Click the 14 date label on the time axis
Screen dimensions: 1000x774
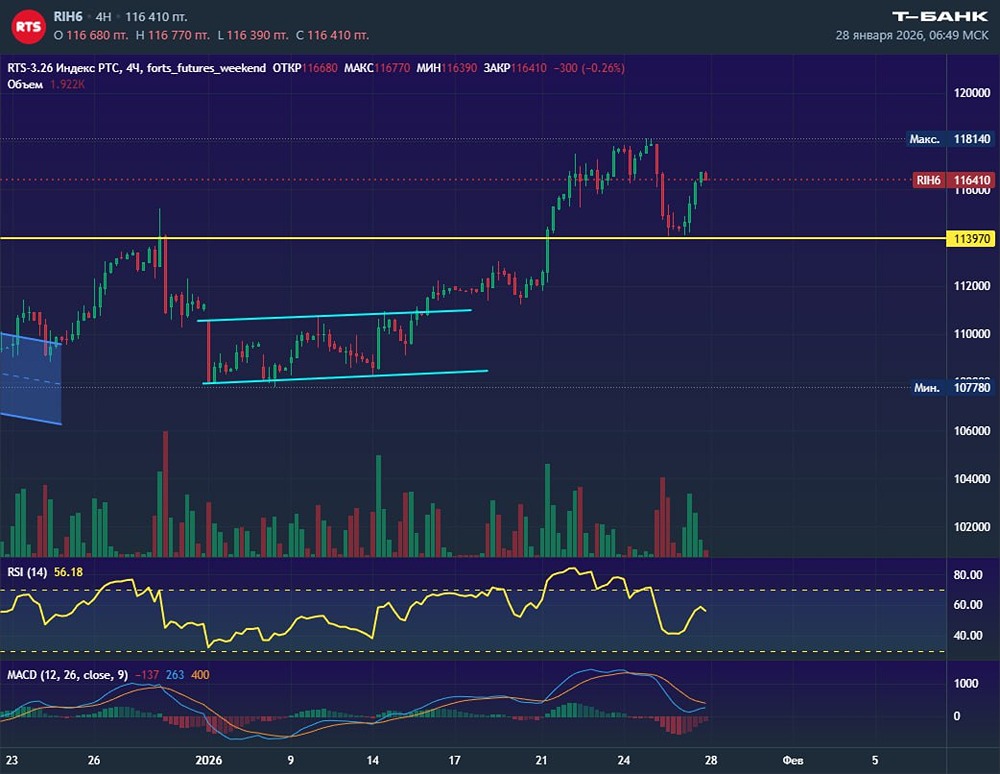tap(372, 760)
